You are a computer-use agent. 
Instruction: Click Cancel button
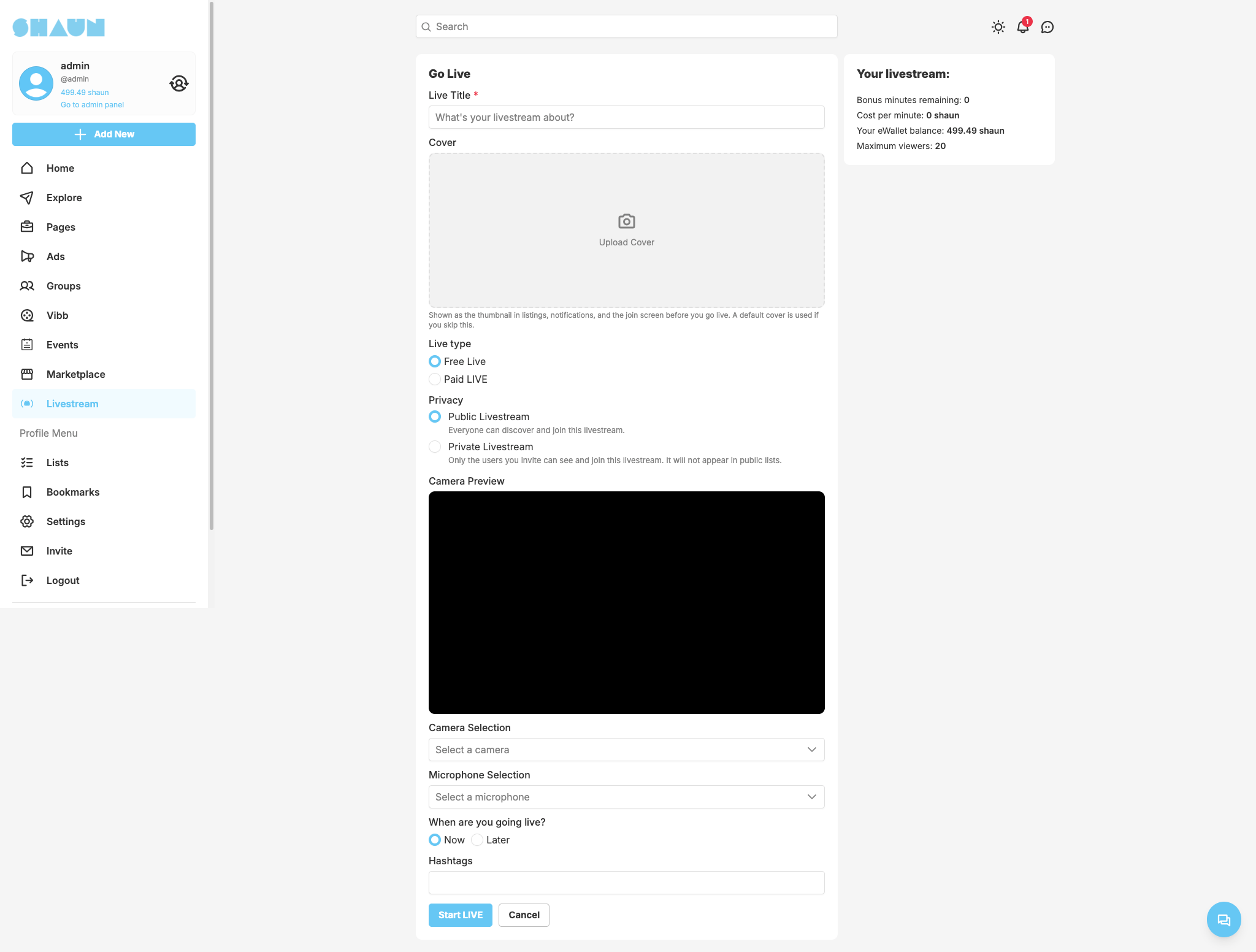(x=524, y=915)
